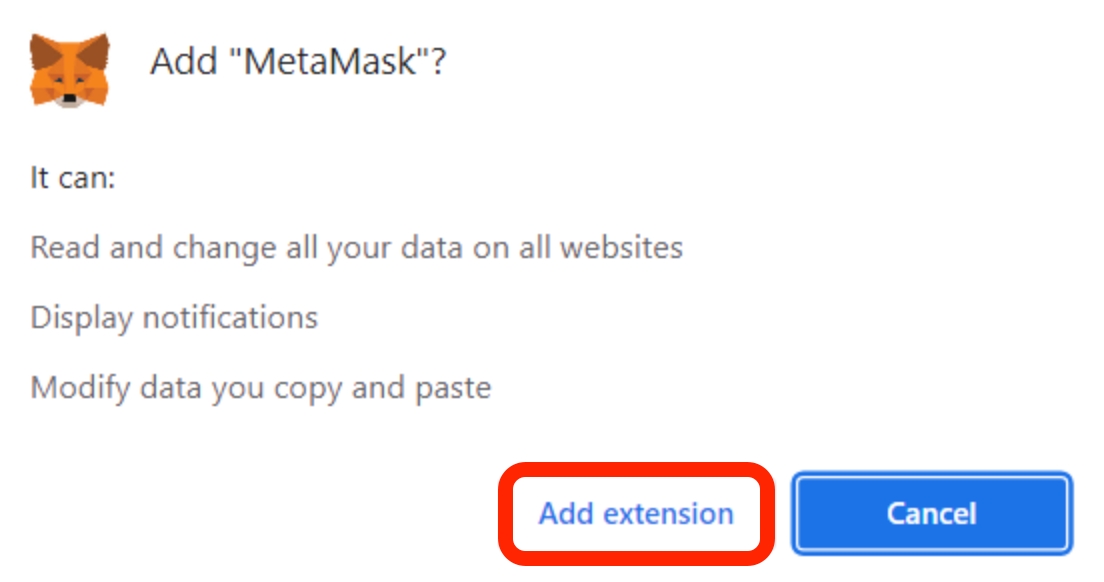1104x582 pixels.
Task: Click the orange fox icon beside the title
Action: pyautogui.click(x=69, y=69)
